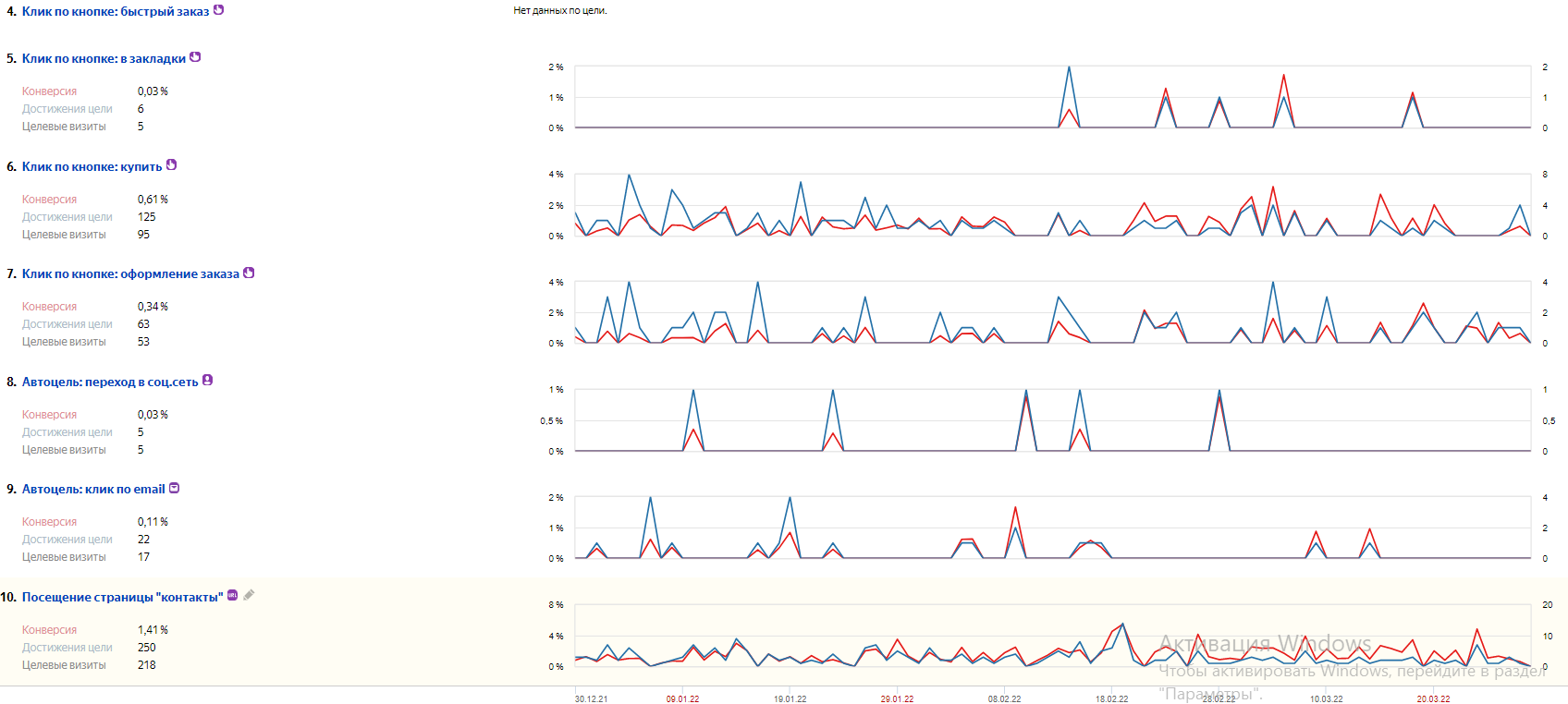Click the 30.12.21 date on the time axis
The width and height of the screenshot is (1568, 704).
pyautogui.click(x=591, y=698)
